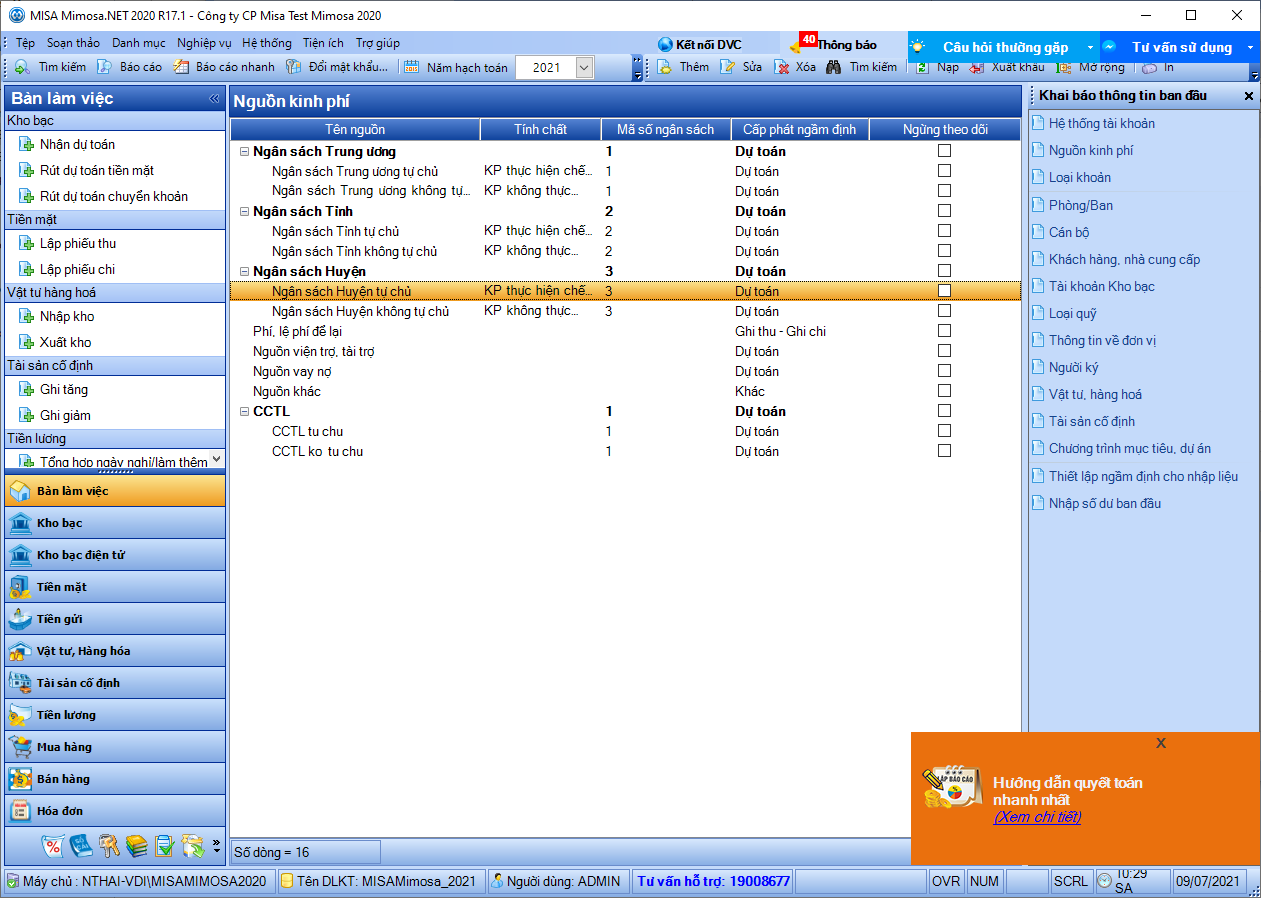This screenshot has height=898, width=1261.
Task: Tick Ngừng theo dõi for Ngân sách Huyện tự chủ
Action: coord(944,291)
